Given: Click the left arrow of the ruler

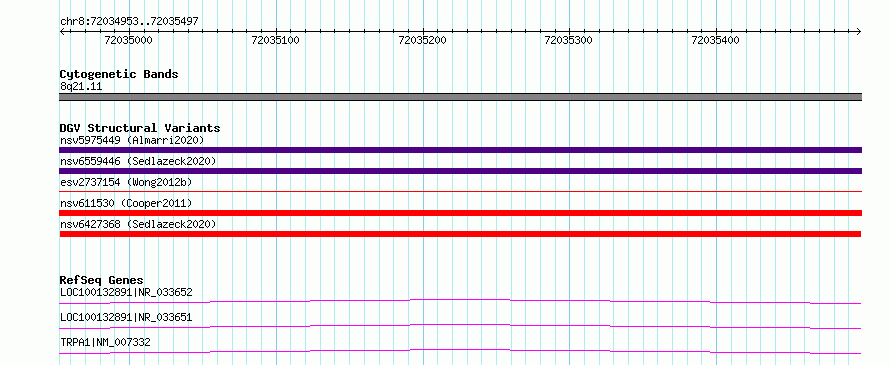Looking at the screenshot, I should [62, 31].
